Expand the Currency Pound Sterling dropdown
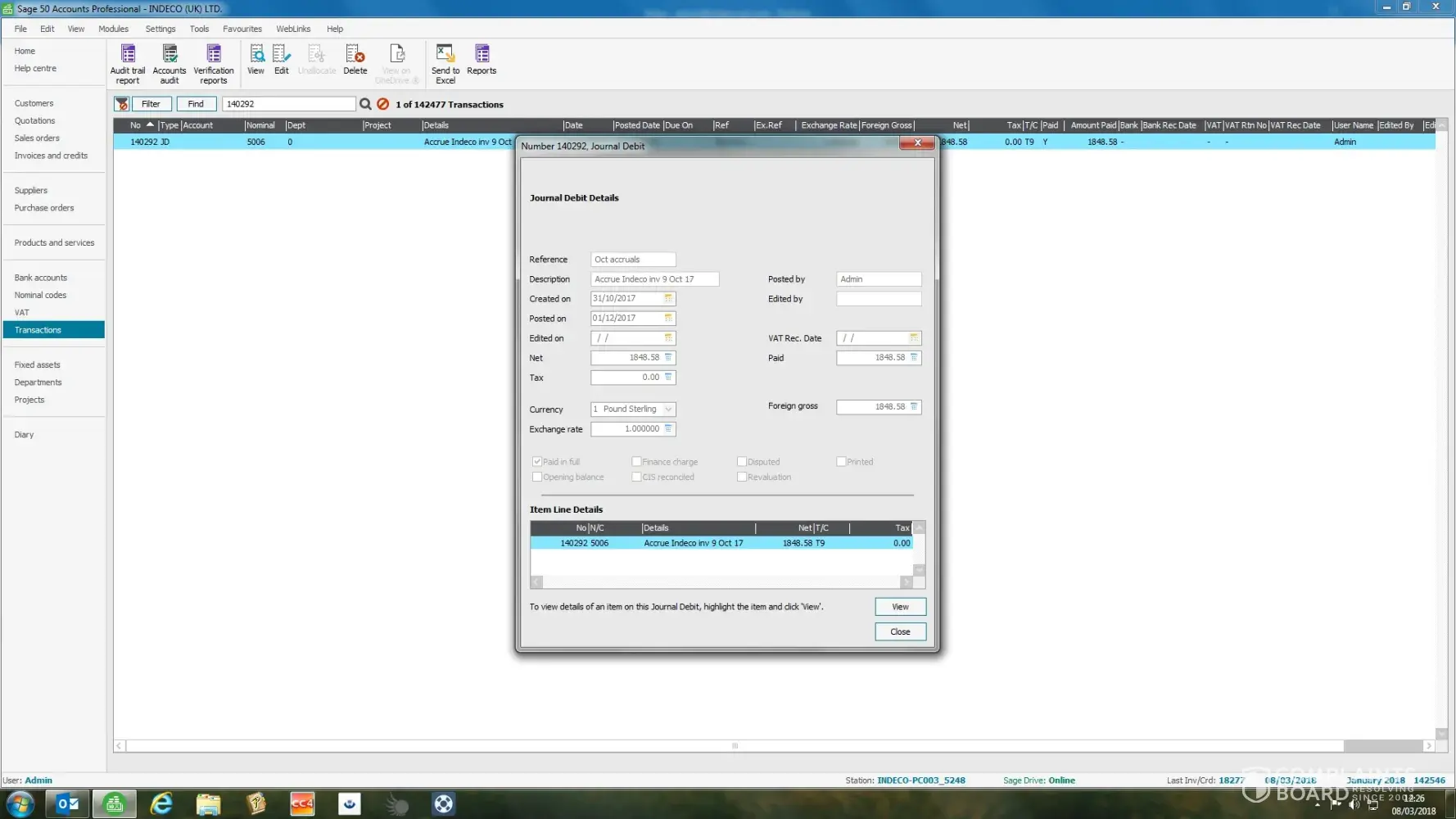The width and height of the screenshot is (1456, 819). 668,409
